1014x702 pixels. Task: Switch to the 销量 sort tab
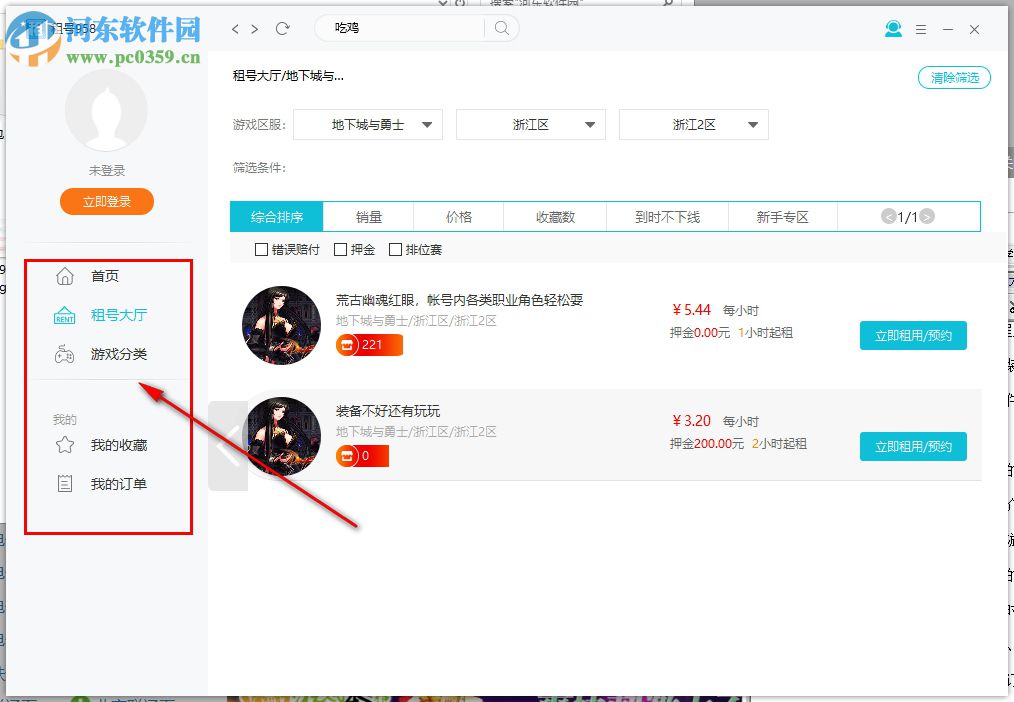pos(368,216)
